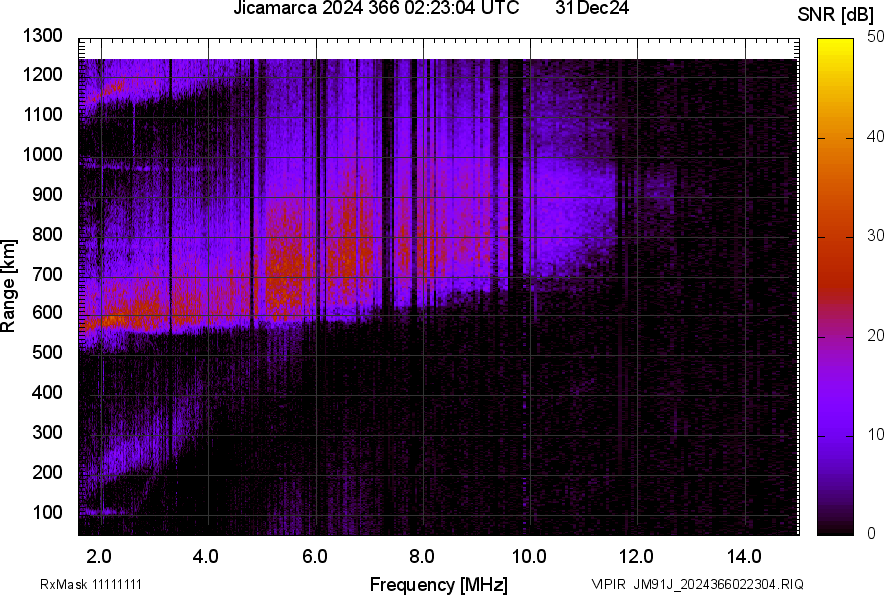Click range tick label '800'
The image size is (884, 595).
tap(47, 234)
